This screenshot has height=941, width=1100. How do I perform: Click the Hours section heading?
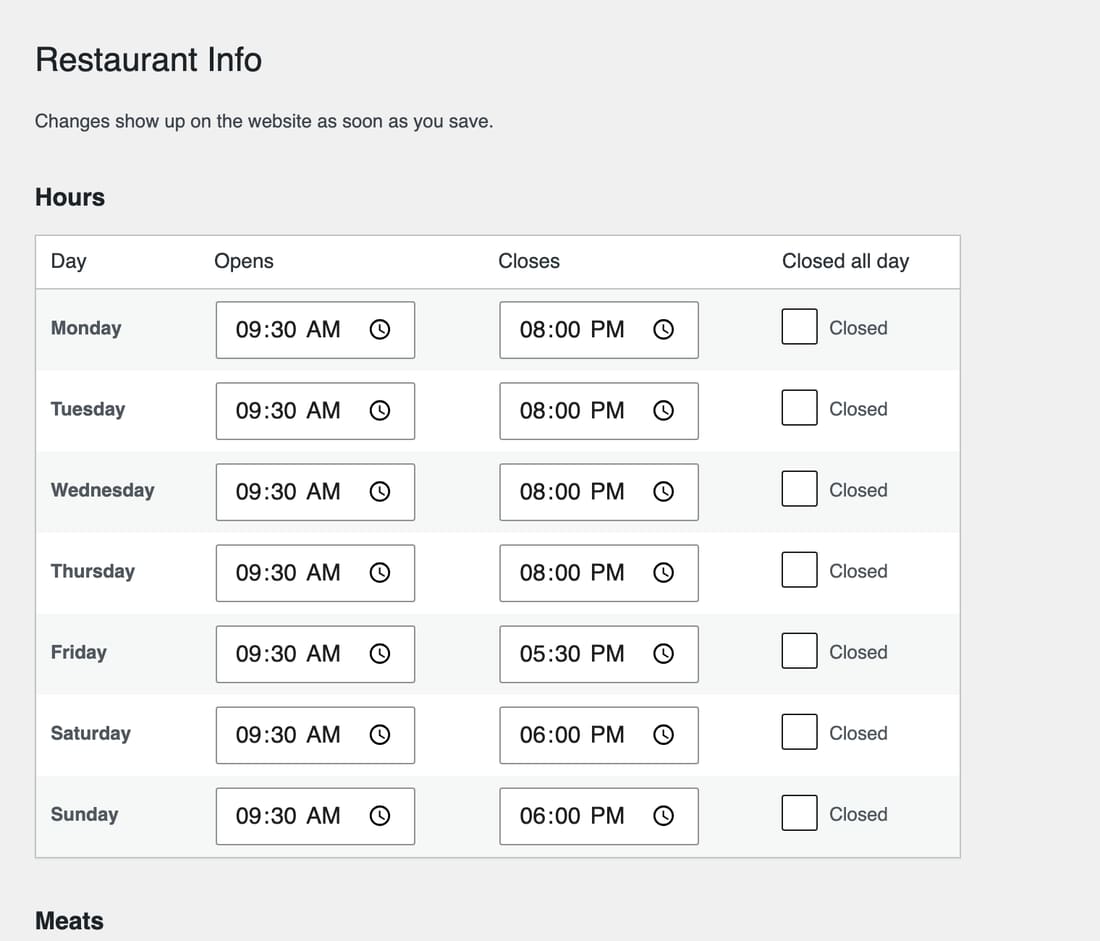pyautogui.click(x=70, y=197)
